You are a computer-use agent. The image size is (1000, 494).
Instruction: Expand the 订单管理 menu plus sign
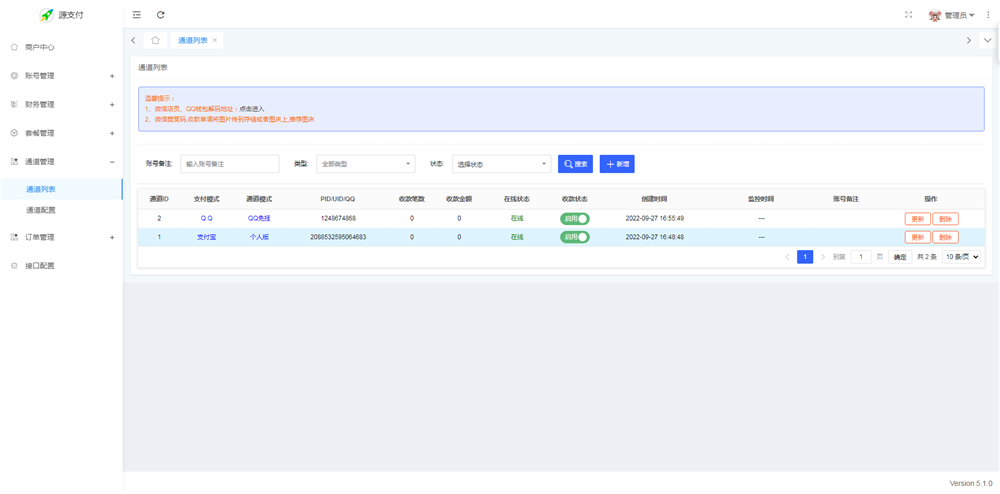pos(112,237)
